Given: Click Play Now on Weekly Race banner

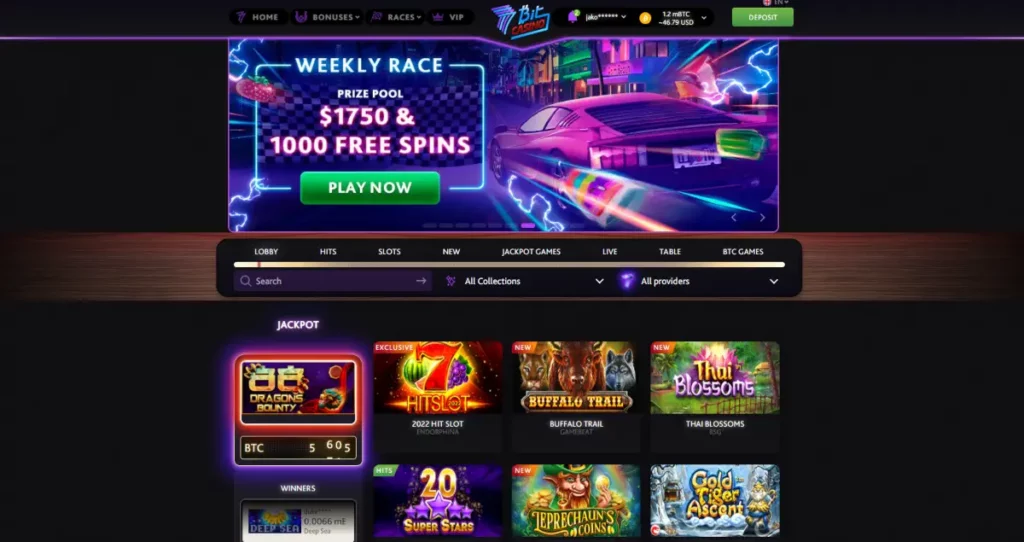Looking at the screenshot, I should [370, 188].
